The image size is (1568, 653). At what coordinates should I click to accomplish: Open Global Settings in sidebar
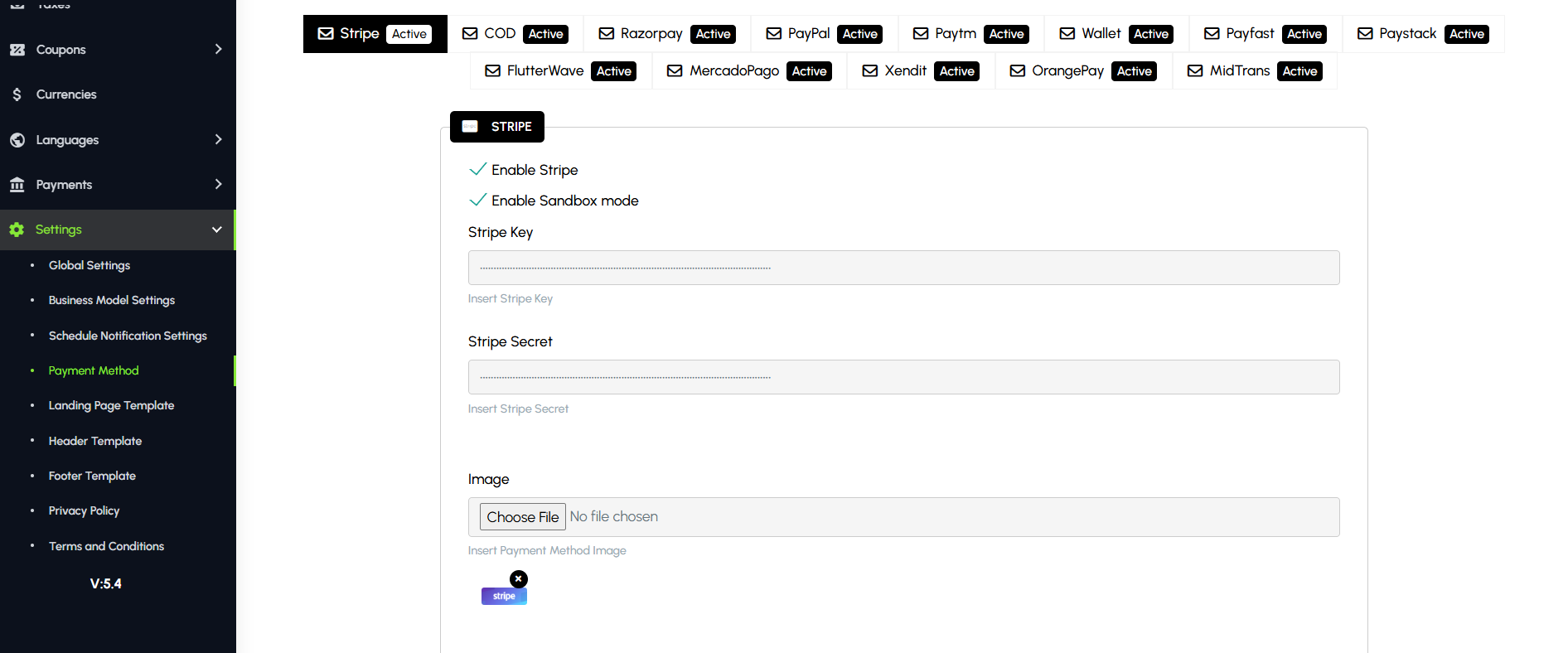90,265
